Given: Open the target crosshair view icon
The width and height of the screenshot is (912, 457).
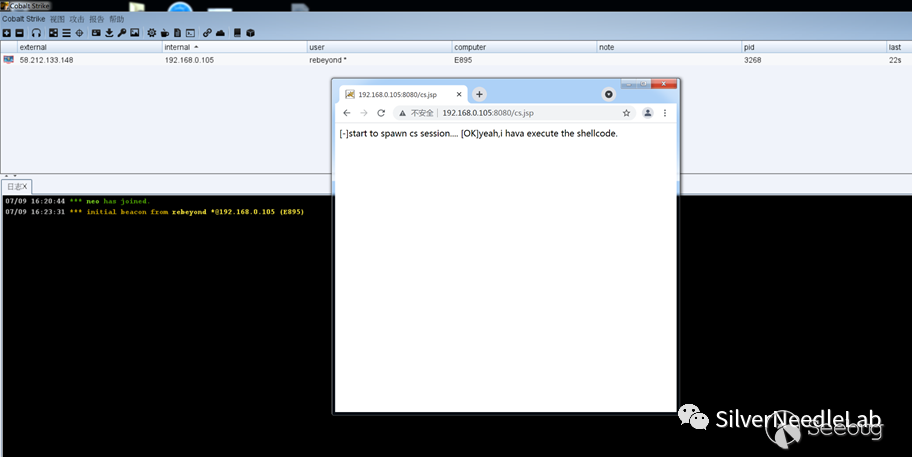Looking at the screenshot, I should point(79,33).
